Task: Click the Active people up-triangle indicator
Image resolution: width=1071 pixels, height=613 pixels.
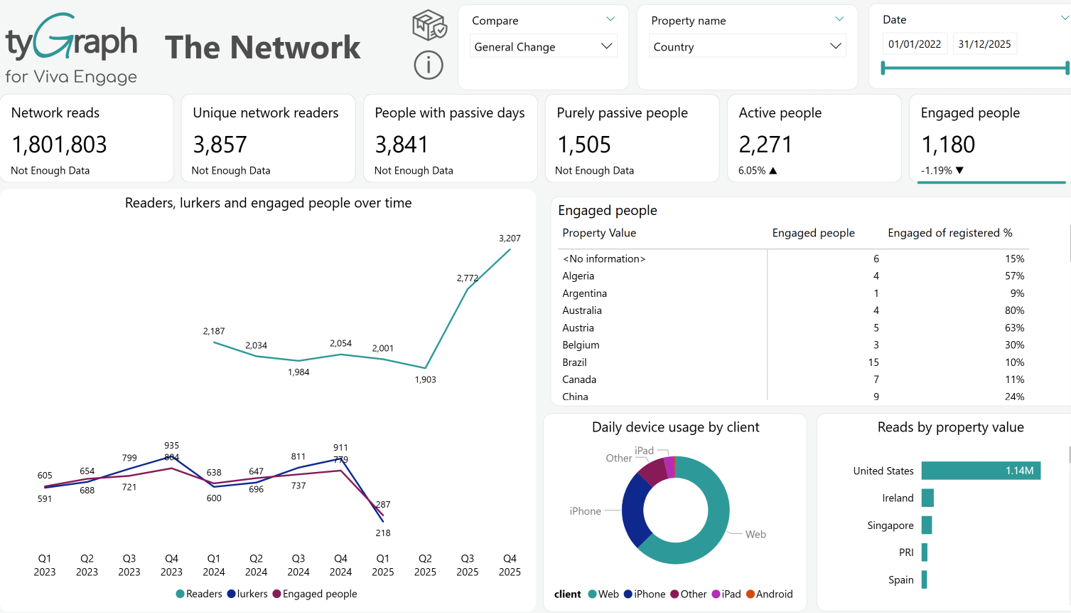Action: tap(773, 171)
